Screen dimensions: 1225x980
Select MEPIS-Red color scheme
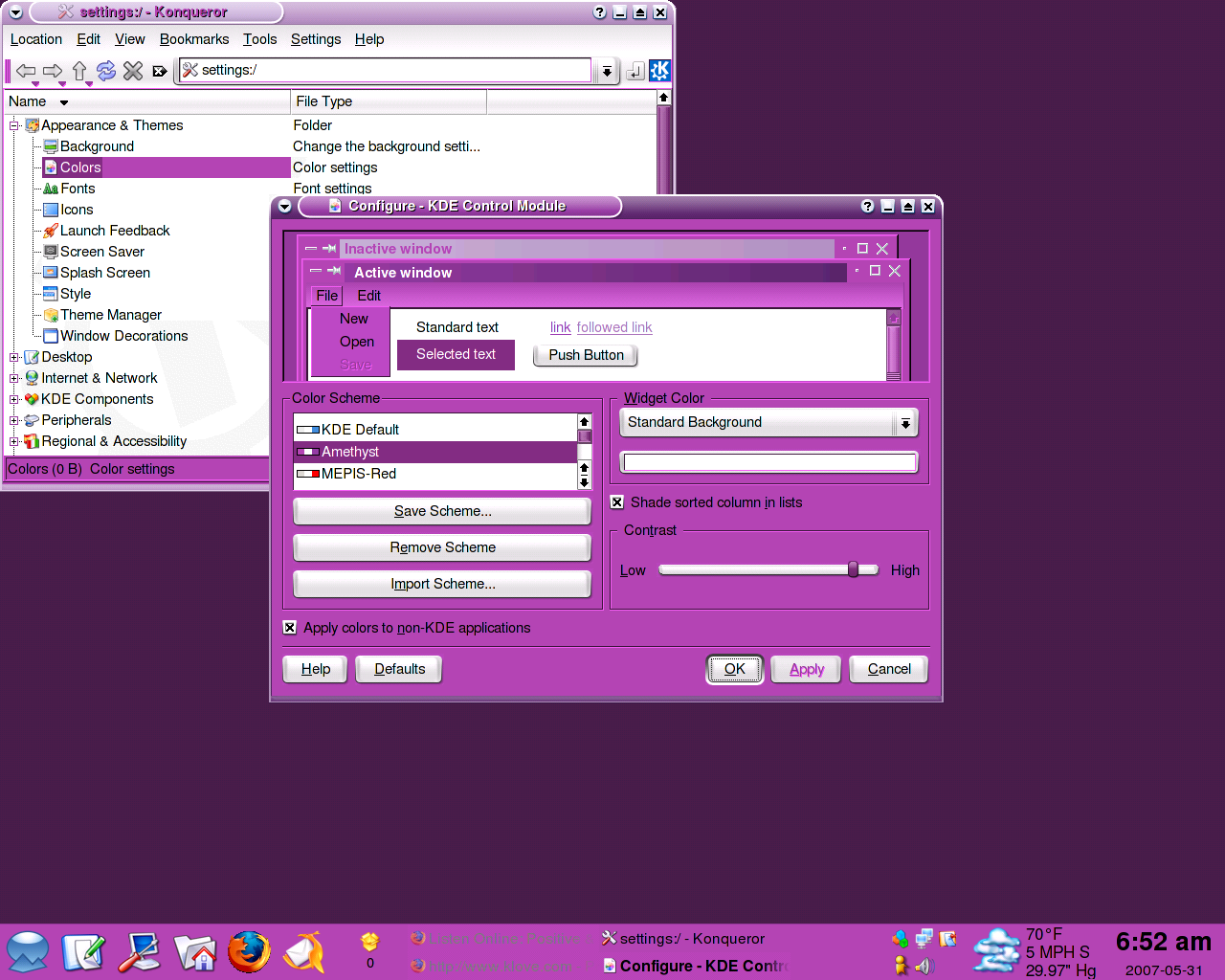[x=435, y=474]
